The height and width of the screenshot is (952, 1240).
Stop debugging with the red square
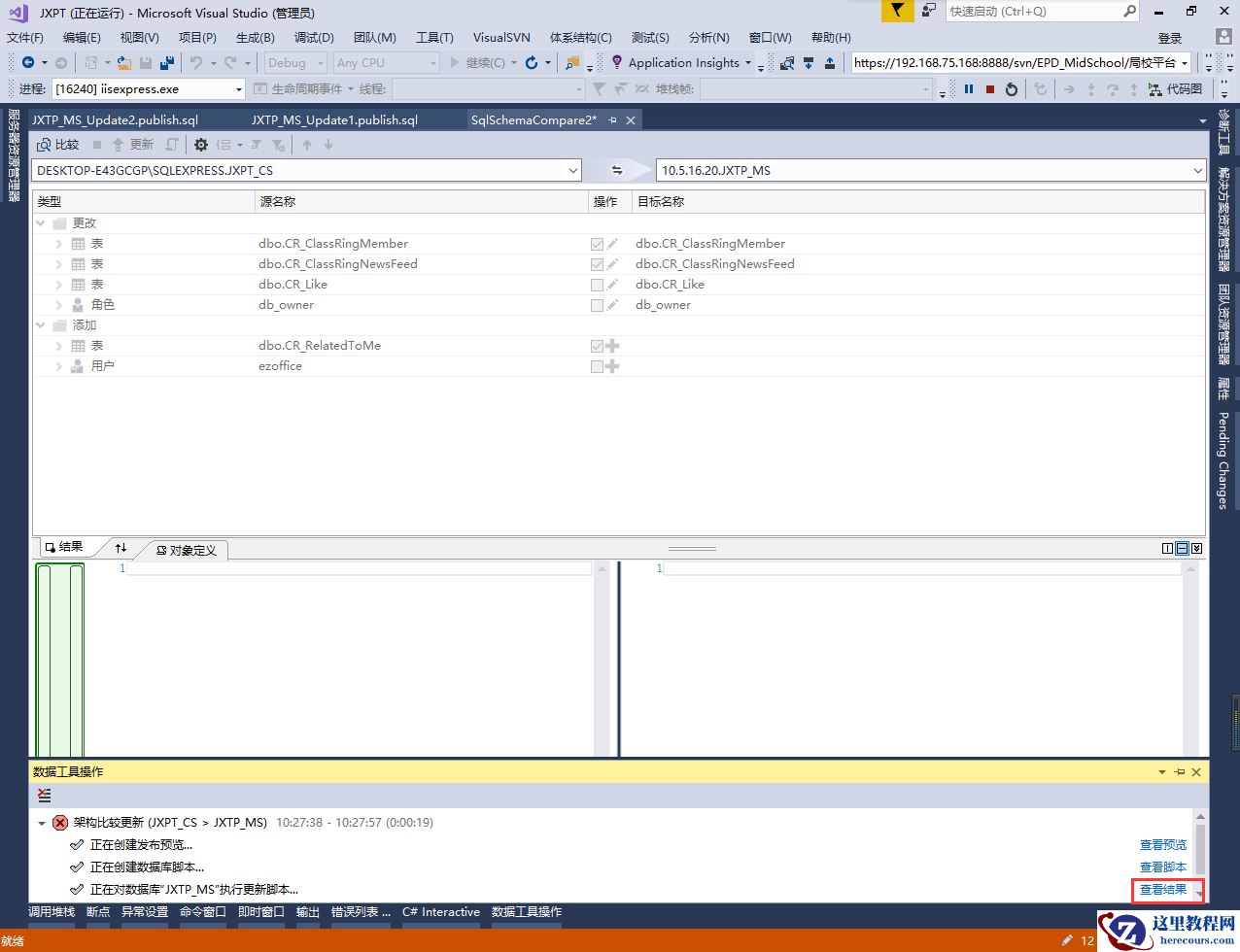pos(990,88)
